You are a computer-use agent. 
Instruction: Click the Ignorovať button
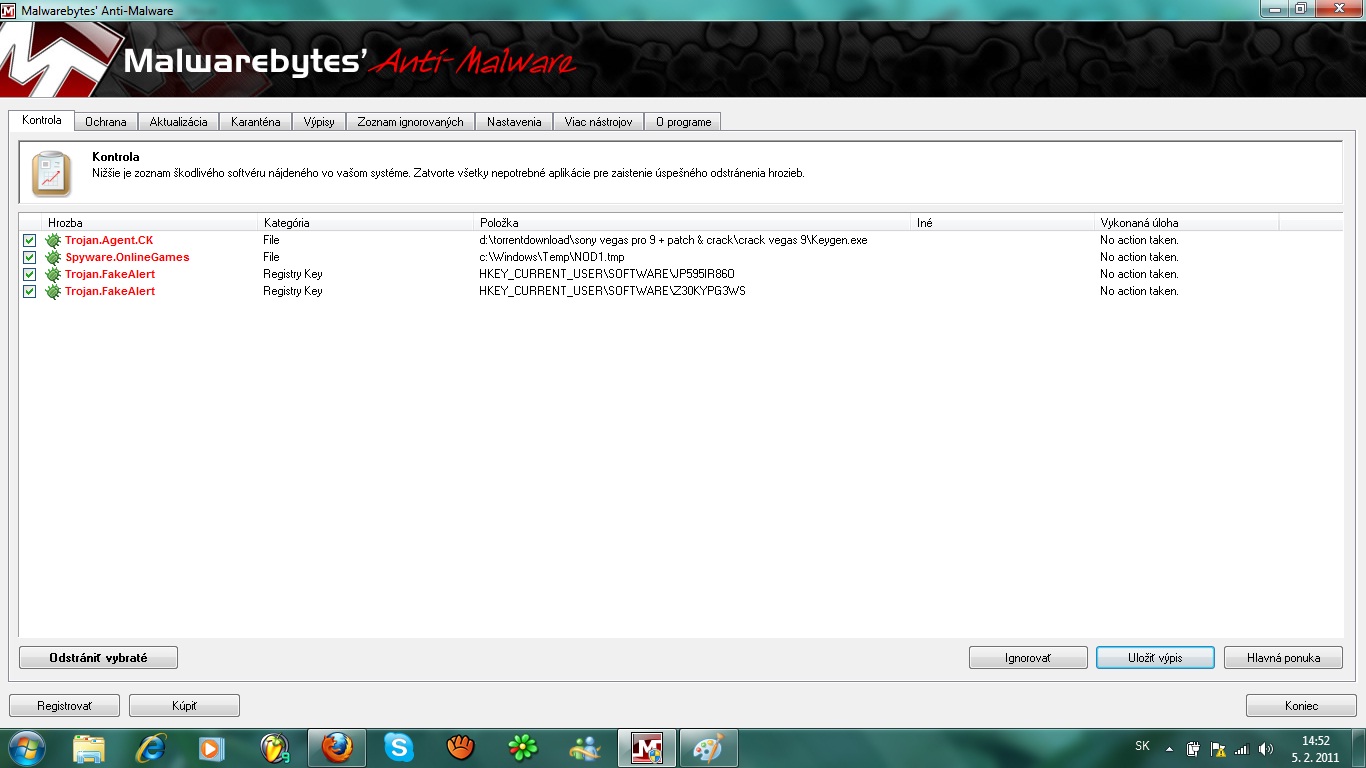pyautogui.click(x=1028, y=658)
